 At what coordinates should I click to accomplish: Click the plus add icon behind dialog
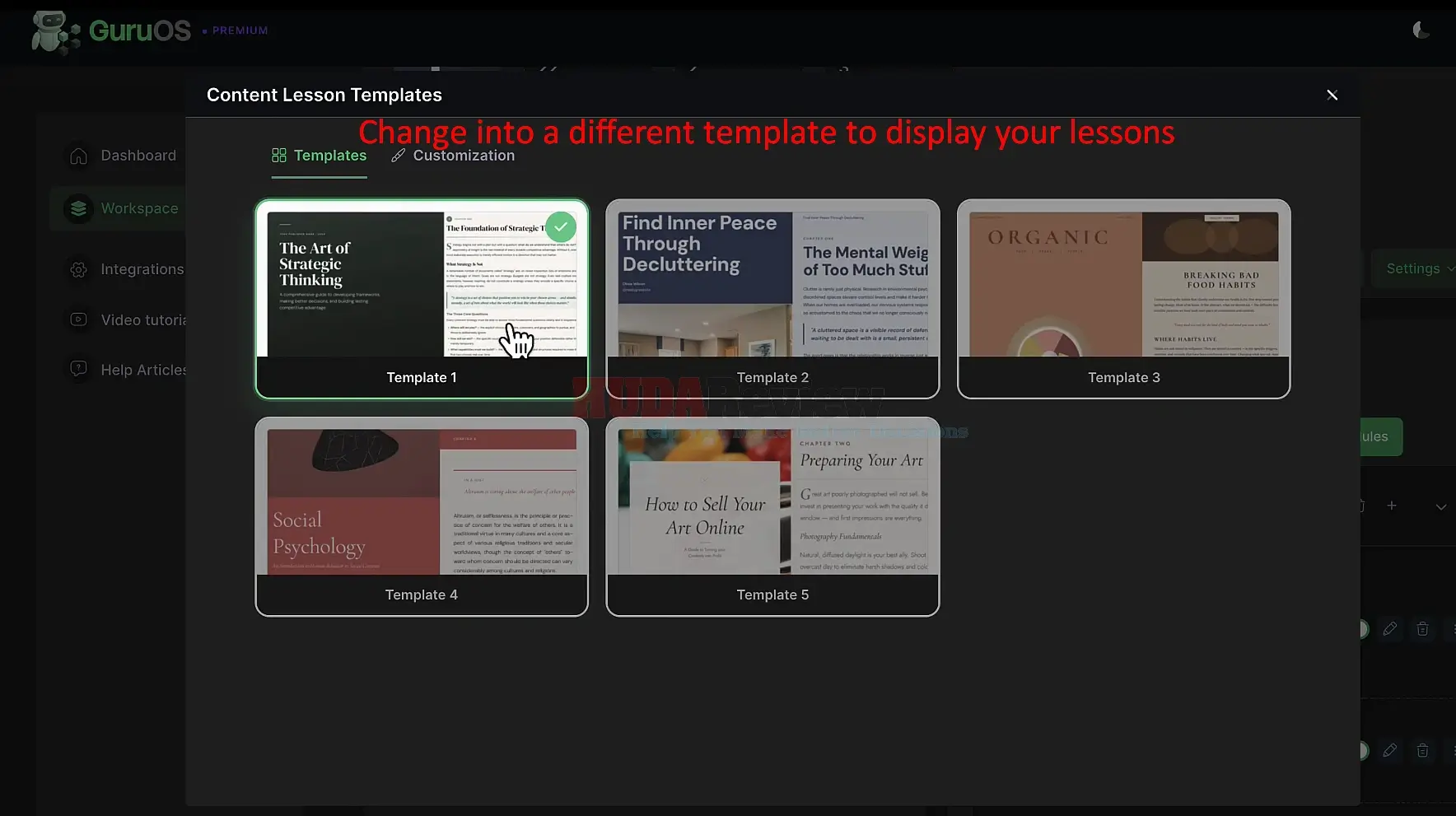(1391, 506)
